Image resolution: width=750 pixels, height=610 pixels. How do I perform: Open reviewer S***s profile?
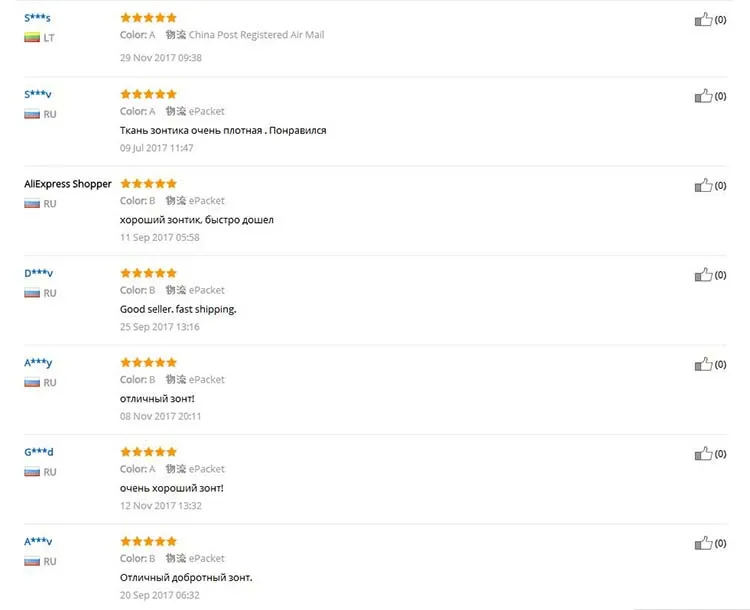[x=37, y=18]
